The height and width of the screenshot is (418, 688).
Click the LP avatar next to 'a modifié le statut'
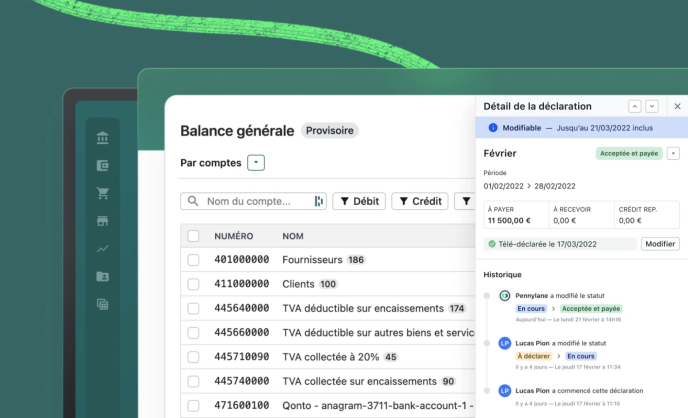point(505,343)
